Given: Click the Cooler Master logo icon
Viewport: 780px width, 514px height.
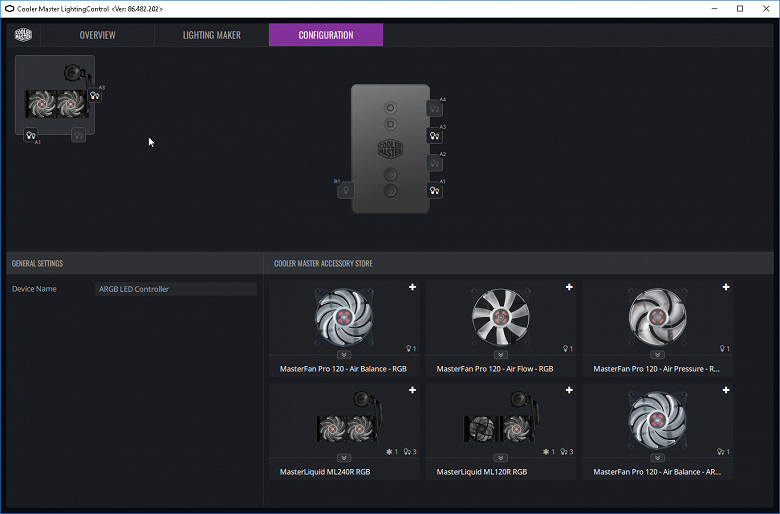Looking at the screenshot, I should pyautogui.click(x=23, y=35).
